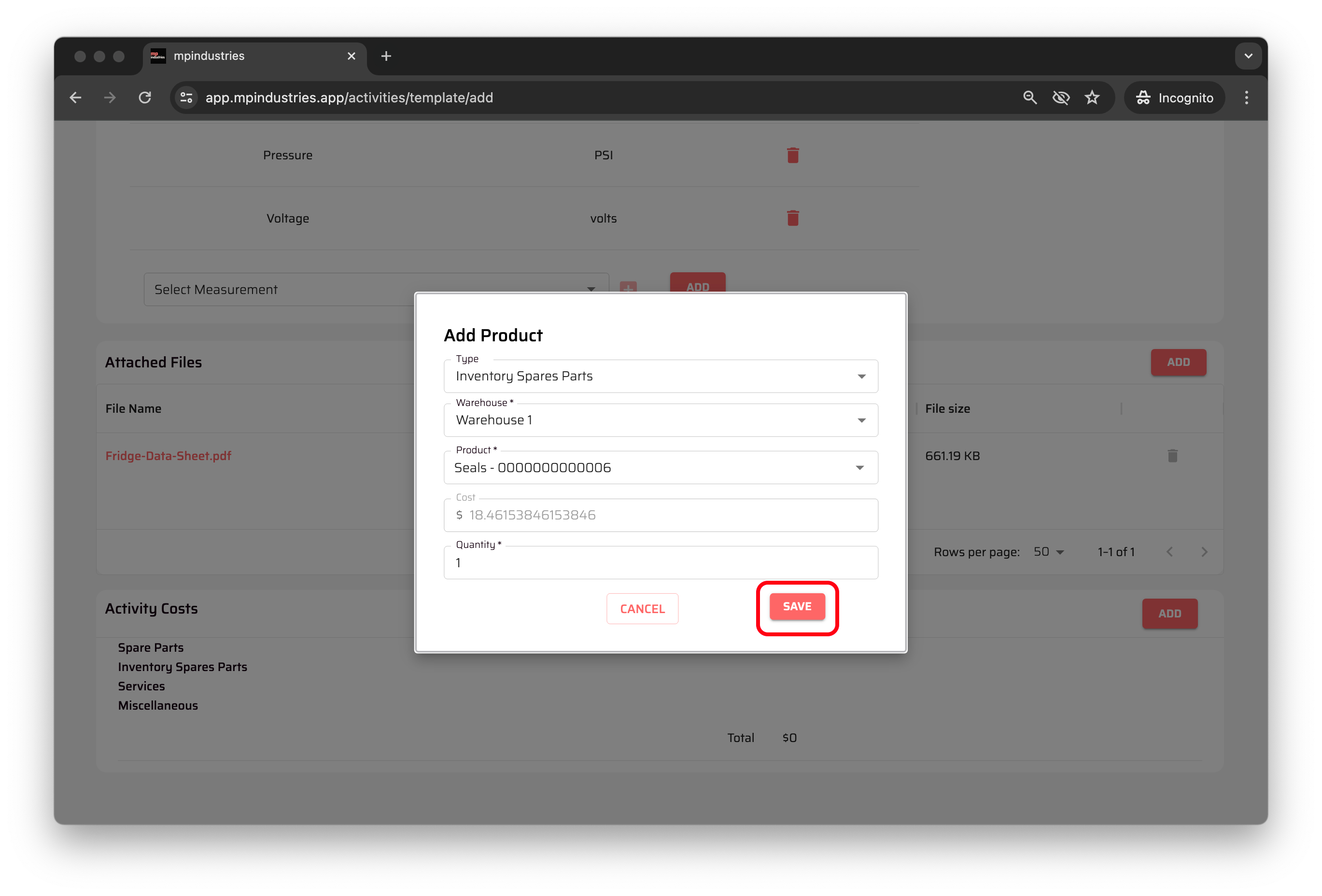1322x896 pixels.
Task: Click the third-party cookies blocked eye icon
Action: pyautogui.click(x=1060, y=98)
